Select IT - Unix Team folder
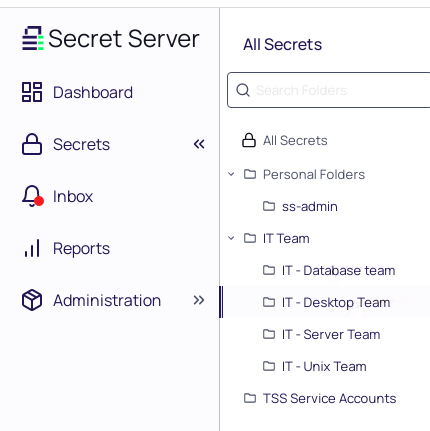 pos(324,366)
